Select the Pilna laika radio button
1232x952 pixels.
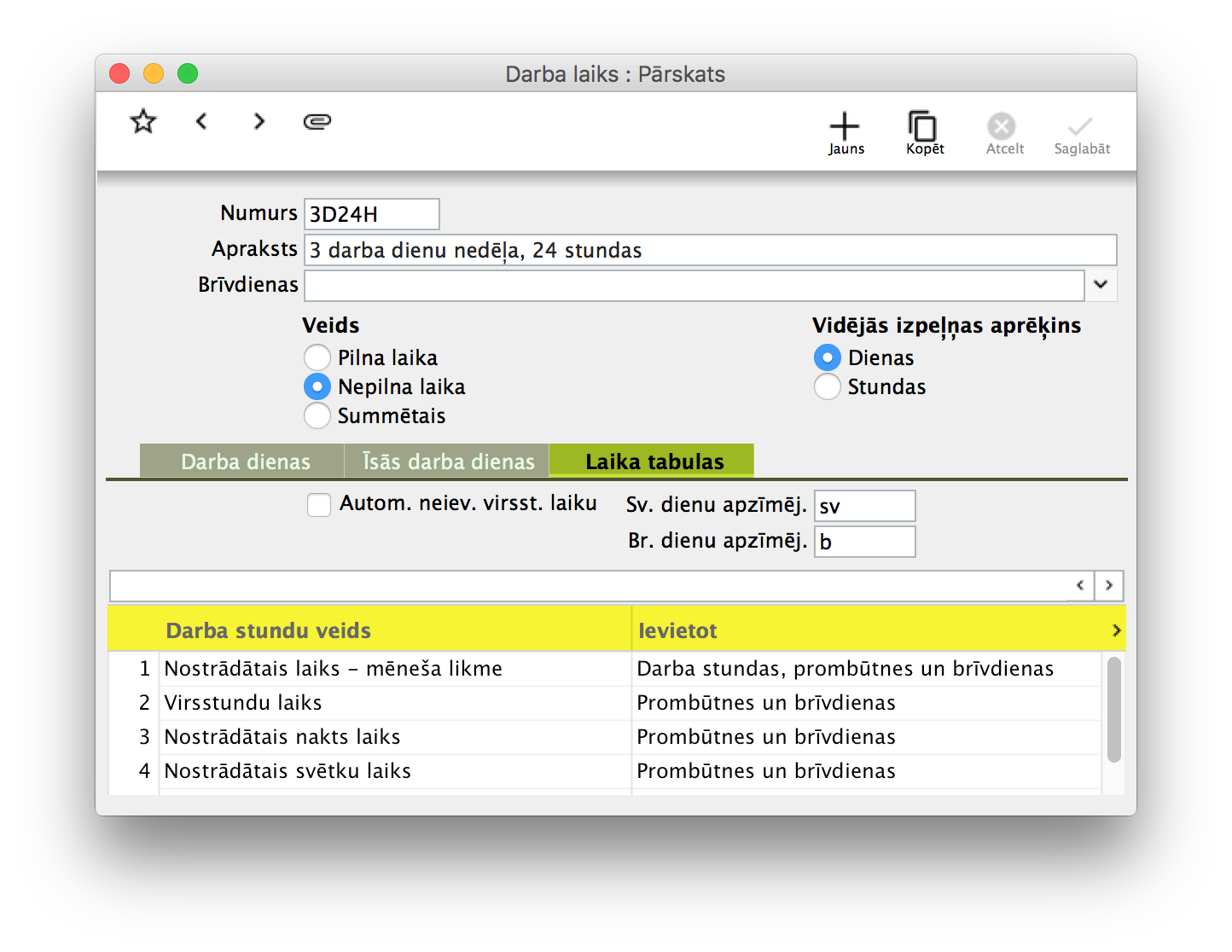317,357
